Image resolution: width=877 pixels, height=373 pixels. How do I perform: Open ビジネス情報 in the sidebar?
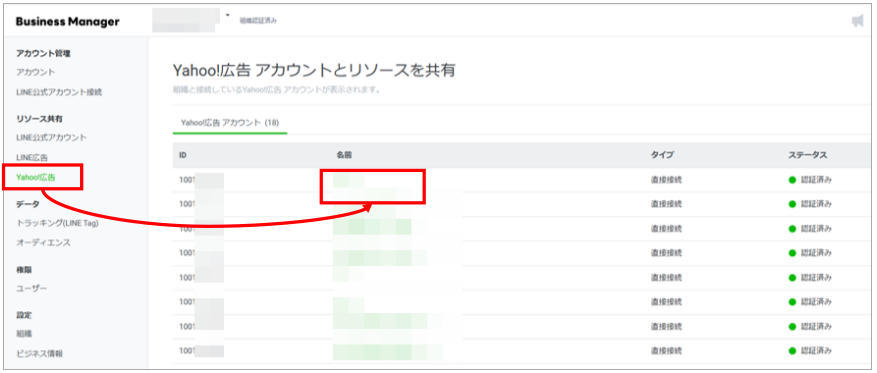tap(40, 353)
